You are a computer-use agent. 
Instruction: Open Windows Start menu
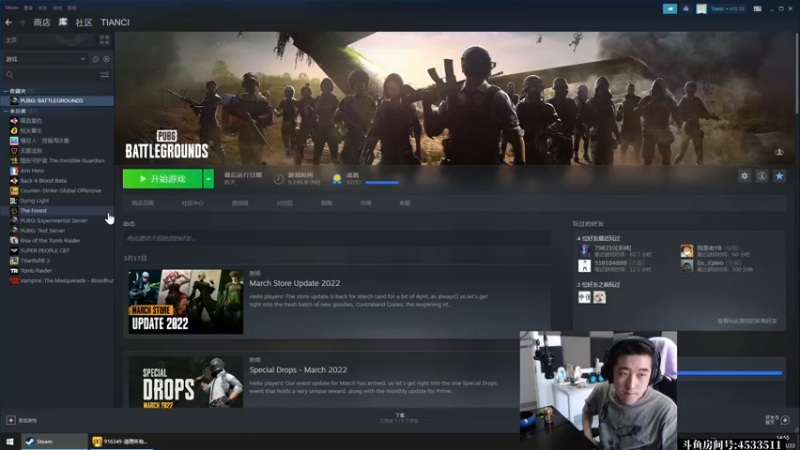[10, 441]
